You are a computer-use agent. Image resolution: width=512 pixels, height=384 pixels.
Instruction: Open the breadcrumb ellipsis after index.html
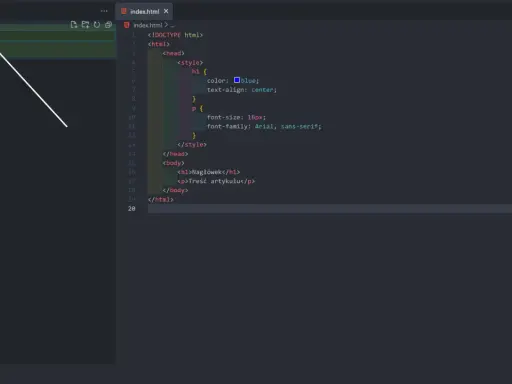(172, 26)
